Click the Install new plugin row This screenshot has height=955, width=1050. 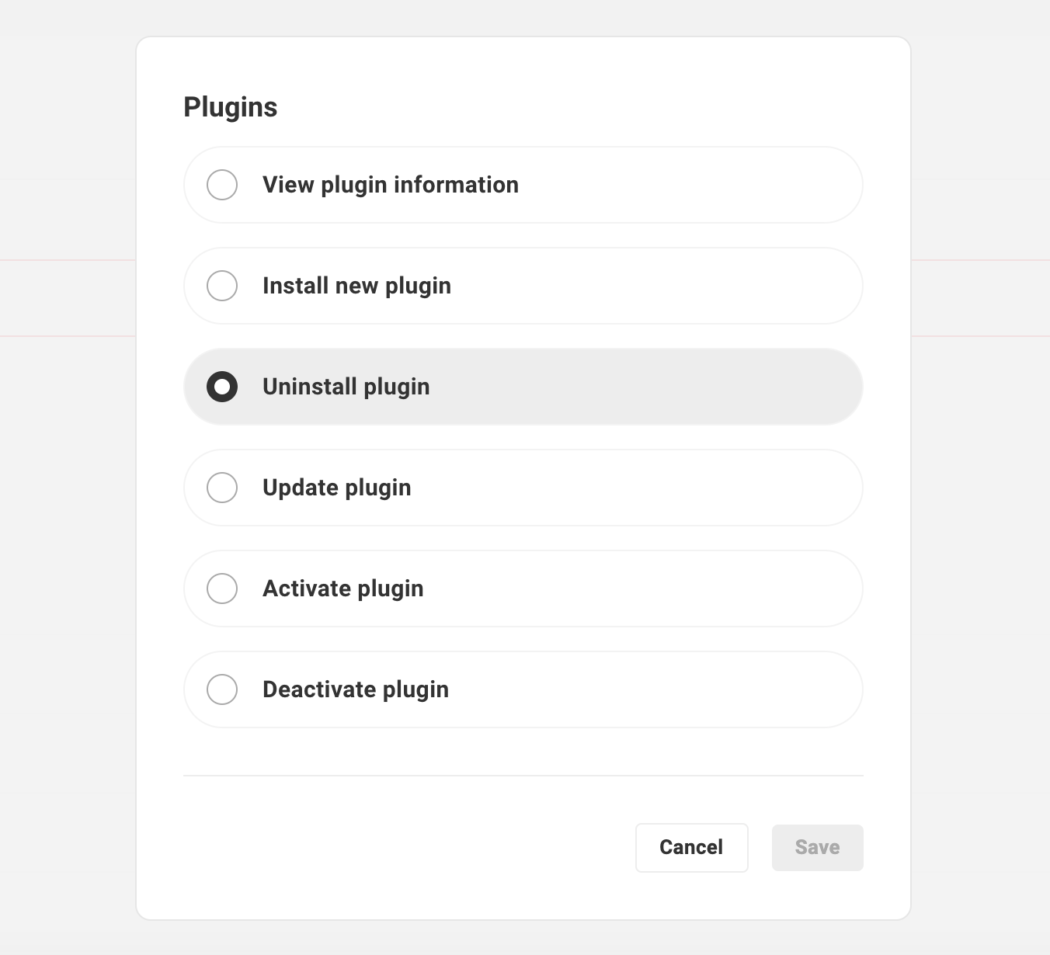(522, 285)
